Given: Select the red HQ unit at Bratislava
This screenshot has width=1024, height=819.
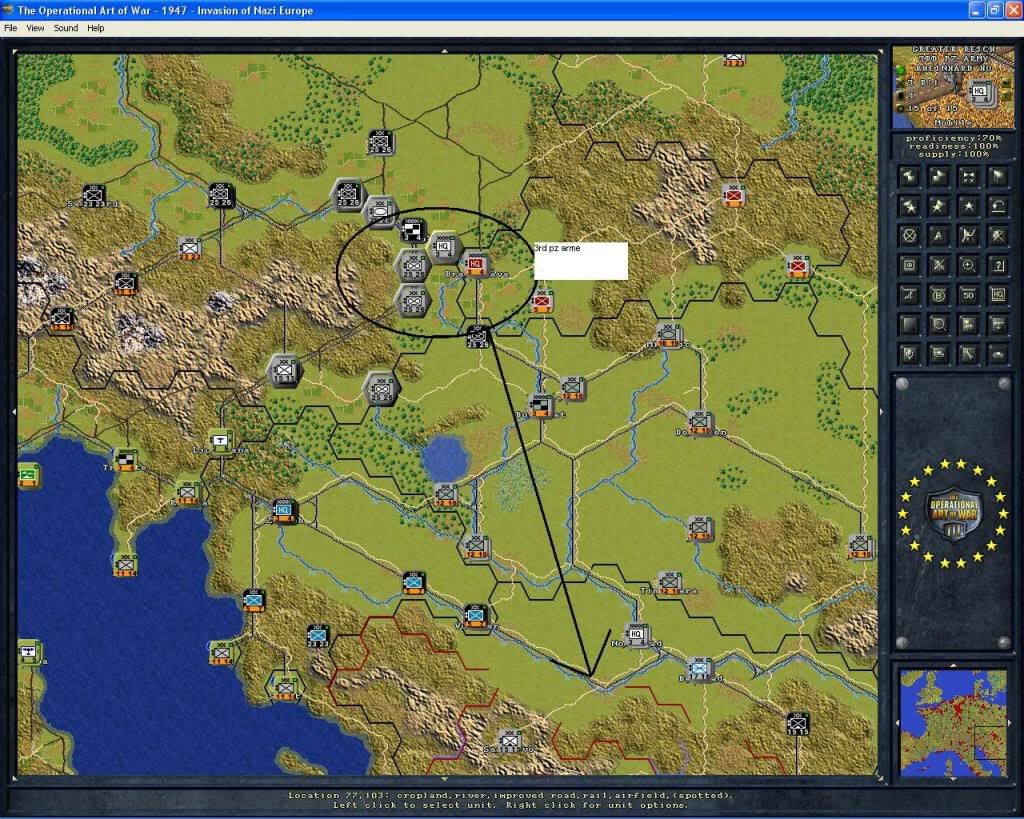Looking at the screenshot, I should tap(475, 265).
